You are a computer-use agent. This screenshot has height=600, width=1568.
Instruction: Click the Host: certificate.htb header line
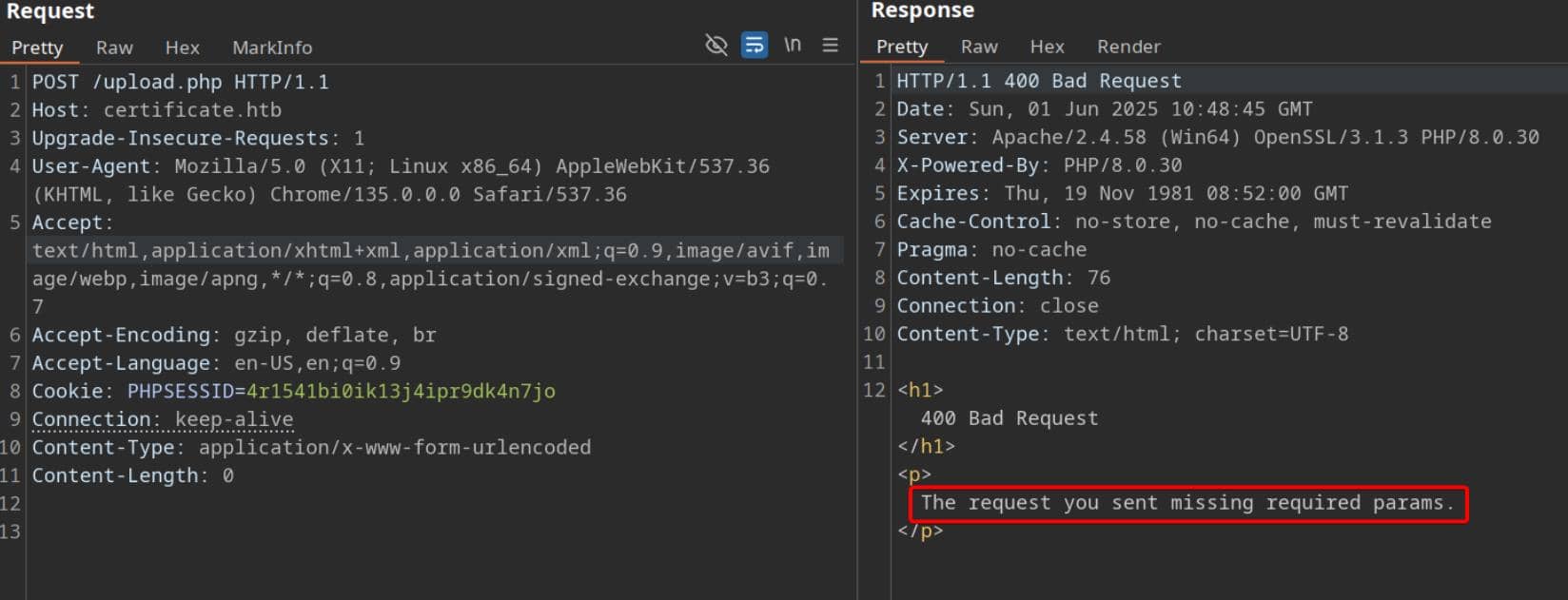pos(157,110)
